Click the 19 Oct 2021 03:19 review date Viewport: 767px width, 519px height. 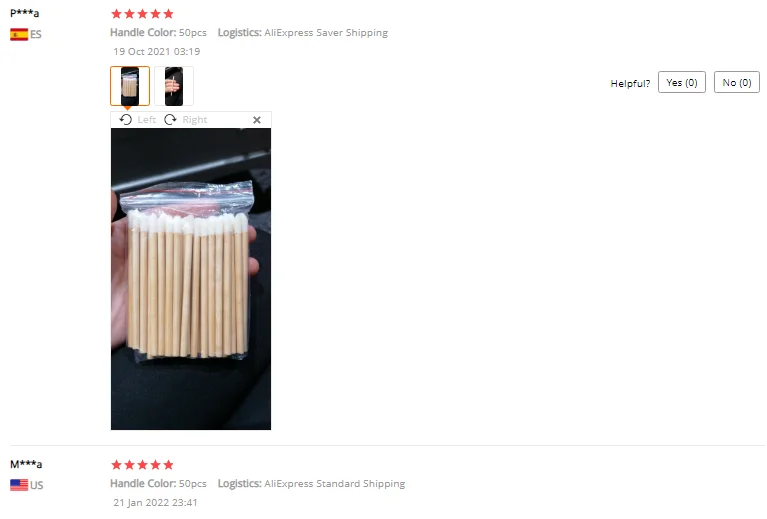tap(157, 51)
